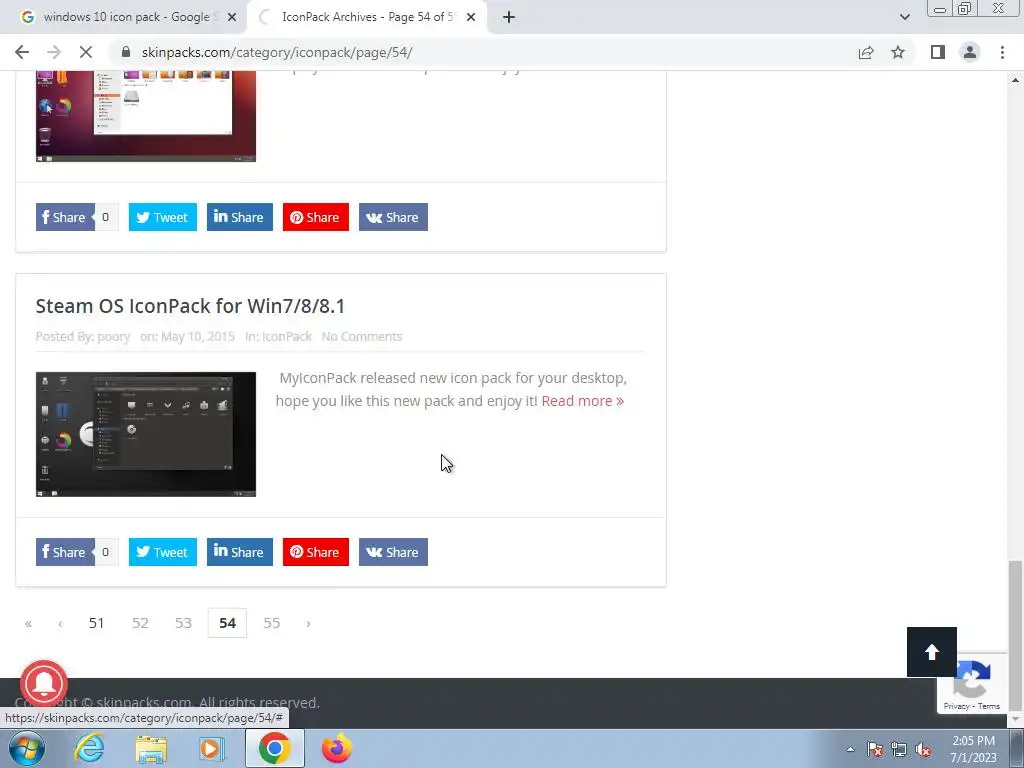
Task: Open the Action Center flag icon
Action: tap(875, 749)
